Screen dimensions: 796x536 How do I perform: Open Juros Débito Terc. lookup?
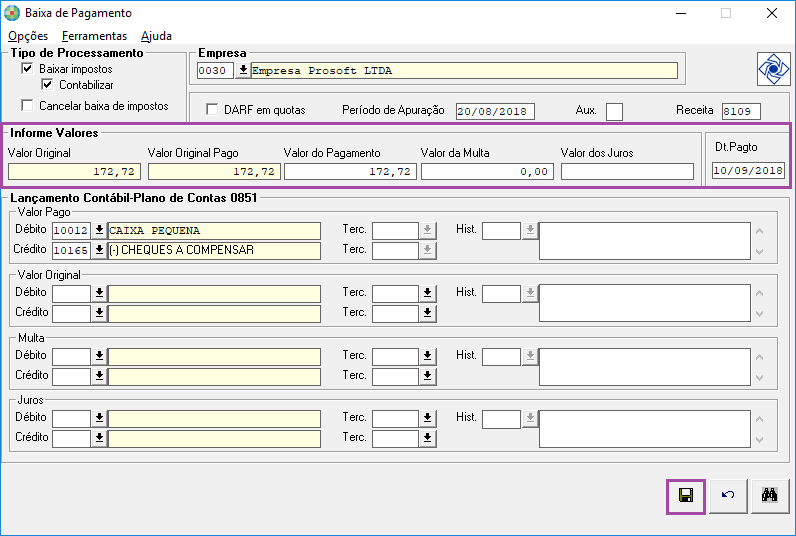point(428,418)
